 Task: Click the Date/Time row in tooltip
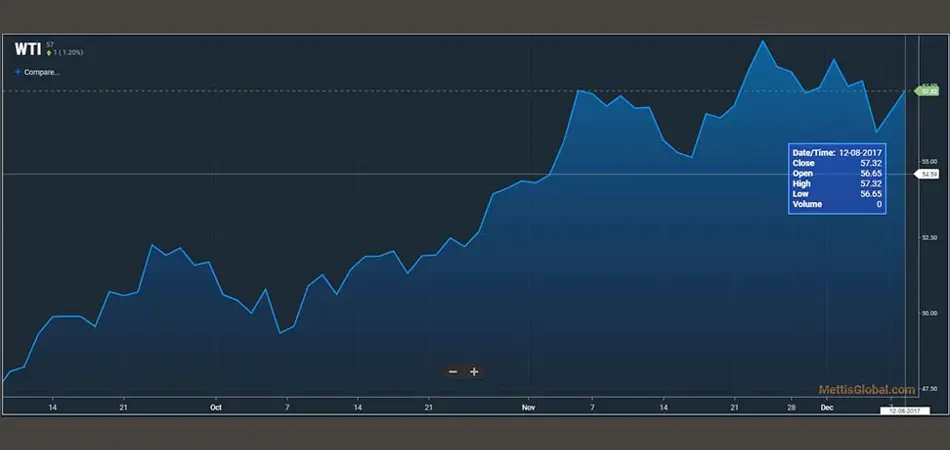coord(837,151)
